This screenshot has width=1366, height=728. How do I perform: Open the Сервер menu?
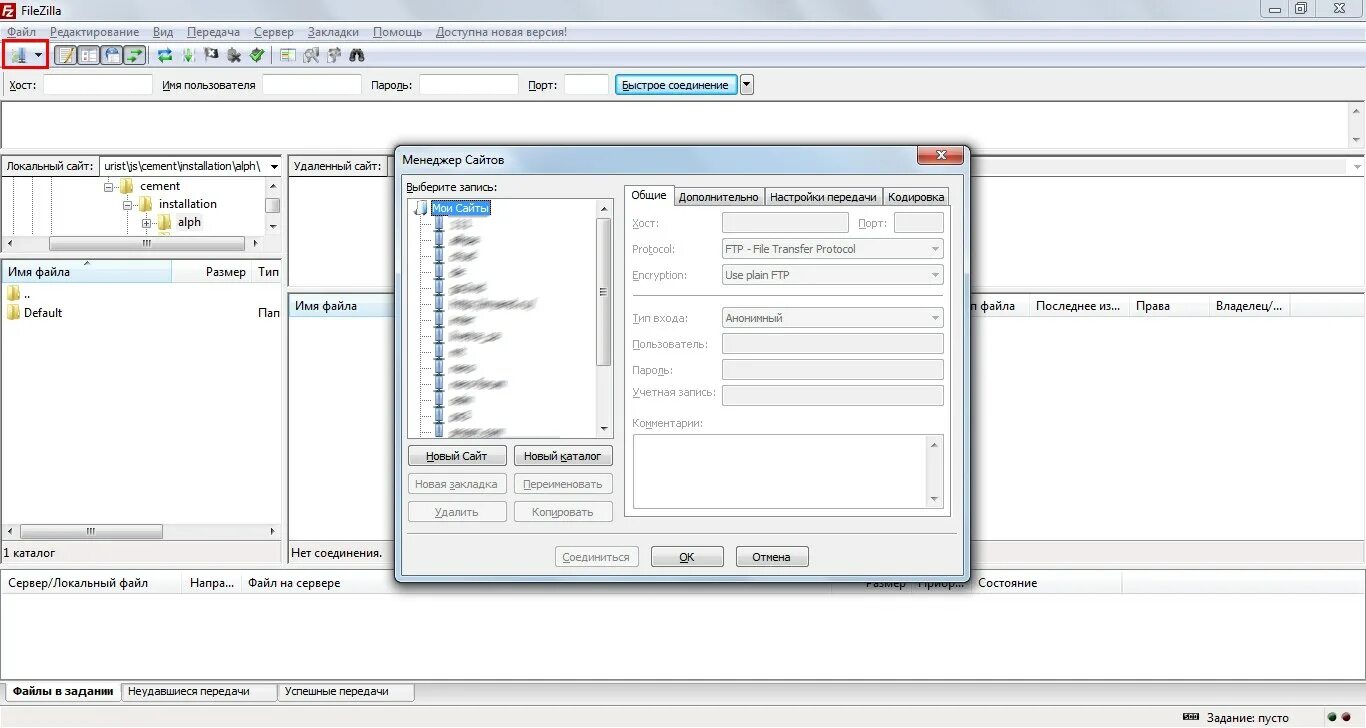[x=274, y=32]
